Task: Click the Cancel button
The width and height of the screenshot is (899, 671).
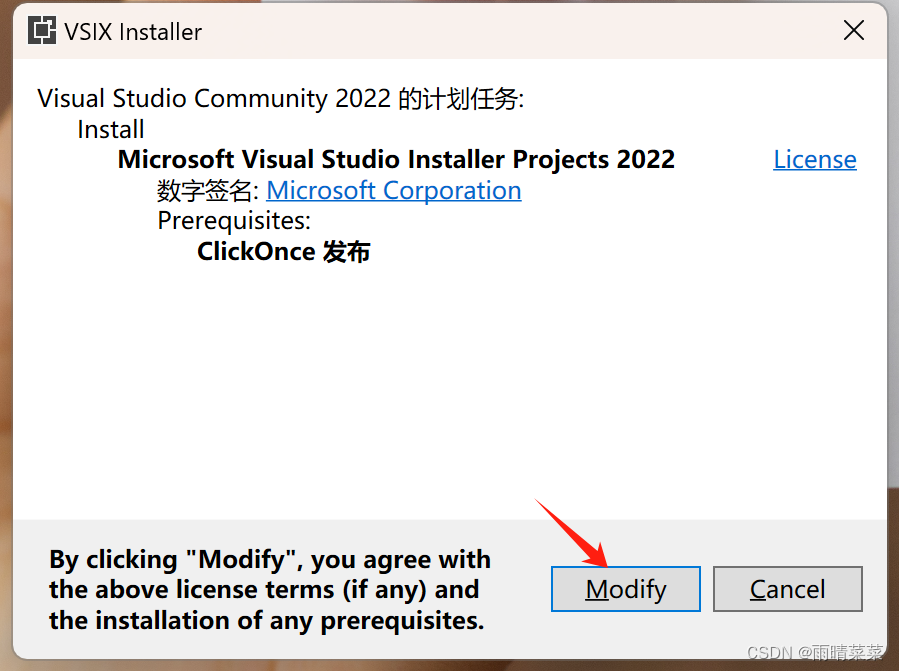Action: click(x=788, y=589)
